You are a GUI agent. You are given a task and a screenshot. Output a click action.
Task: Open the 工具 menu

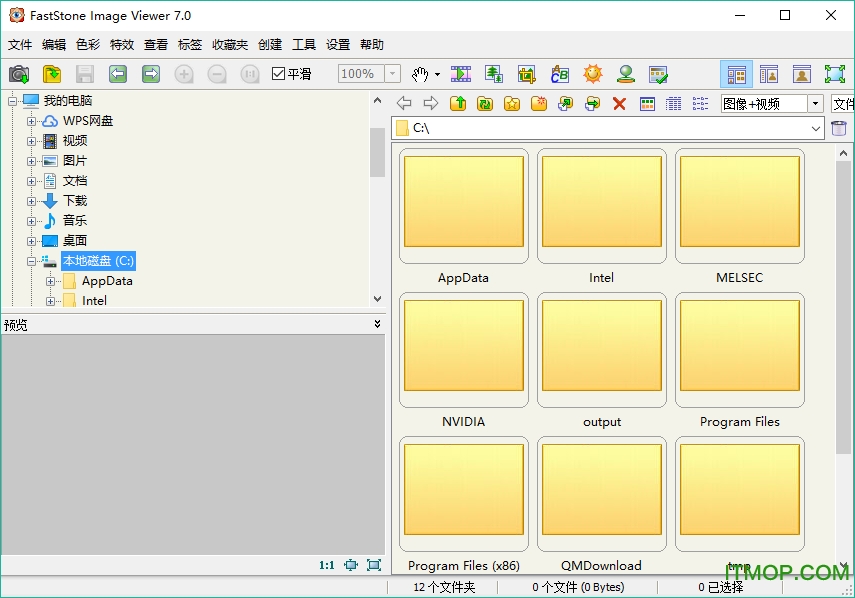point(304,44)
